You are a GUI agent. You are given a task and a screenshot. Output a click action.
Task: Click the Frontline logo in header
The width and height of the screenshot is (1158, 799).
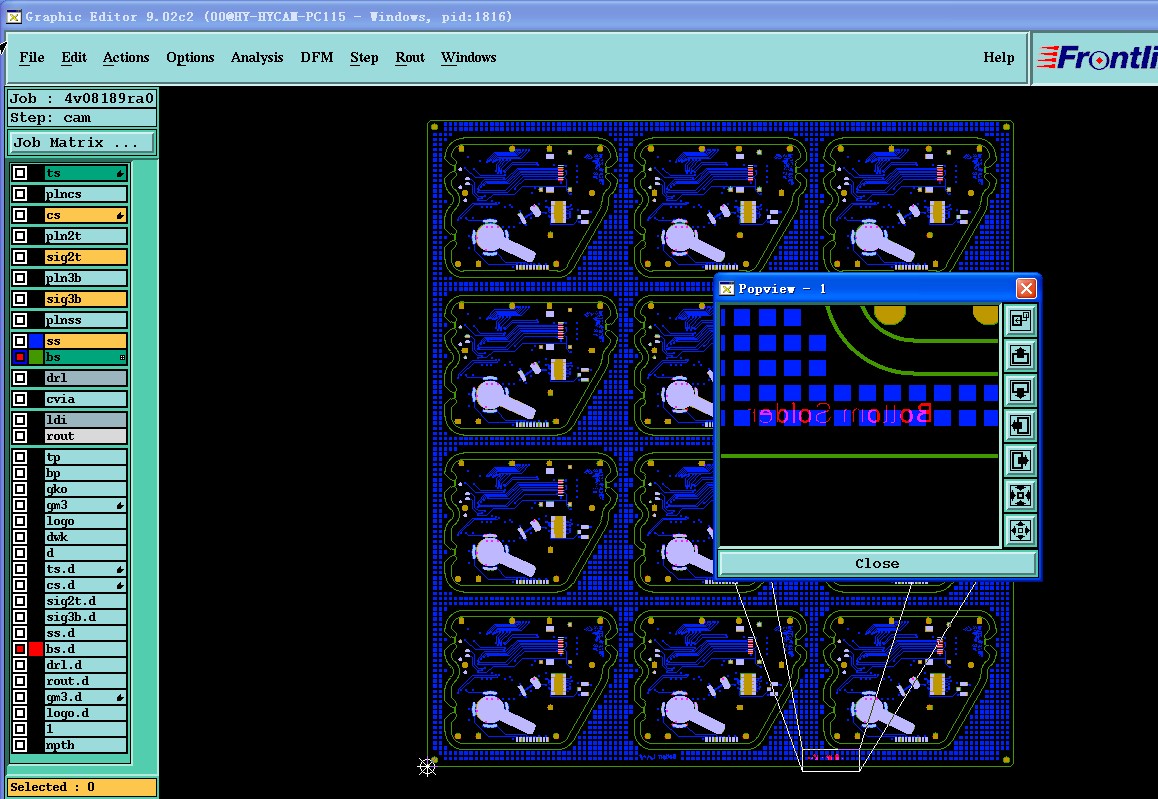coord(1096,58)
